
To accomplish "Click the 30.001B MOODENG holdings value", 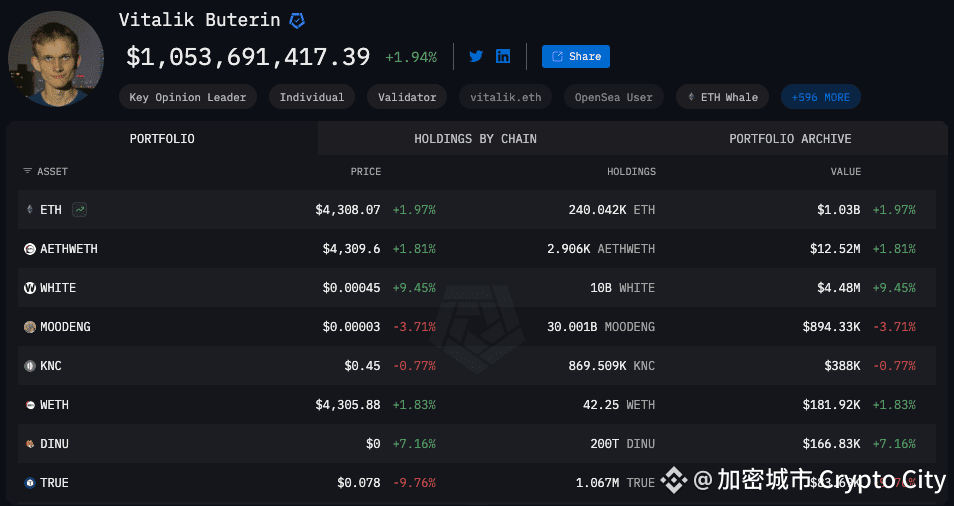I will [601, 327].
